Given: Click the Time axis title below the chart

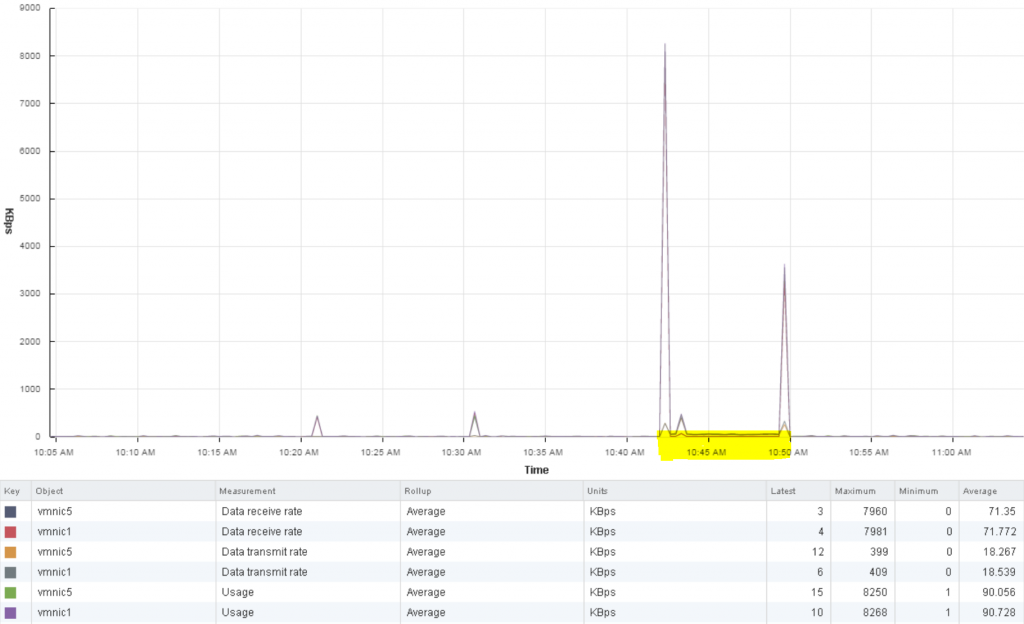Looking at the screenshot, I should 536,470.
